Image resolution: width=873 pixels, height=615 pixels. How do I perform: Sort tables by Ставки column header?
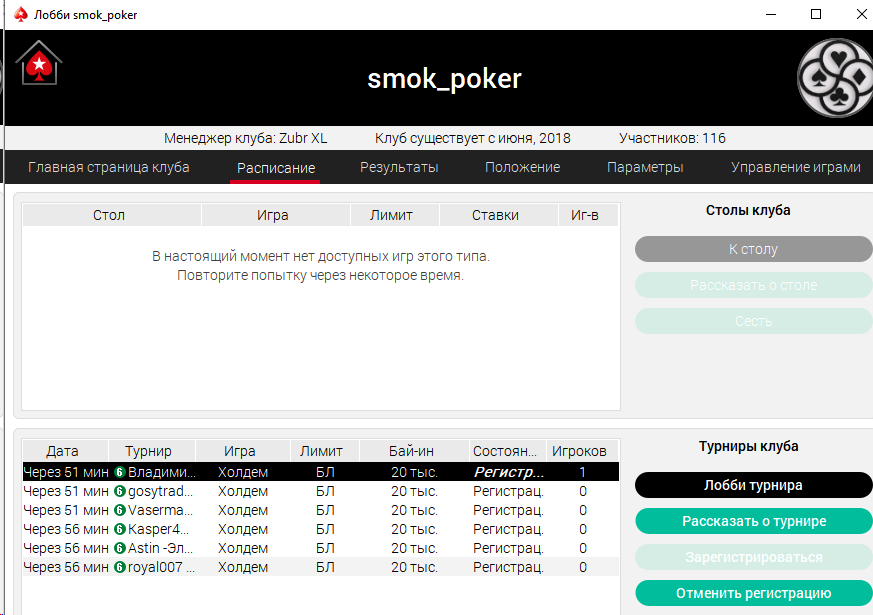point(499,215)
